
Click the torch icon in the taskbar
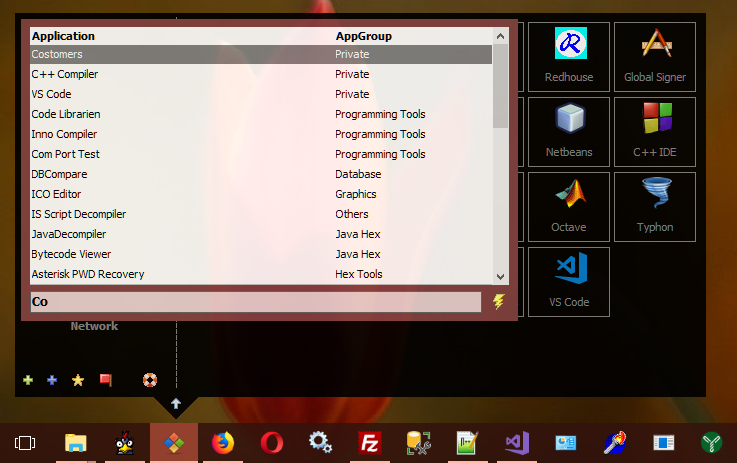[x=615, y=443]
